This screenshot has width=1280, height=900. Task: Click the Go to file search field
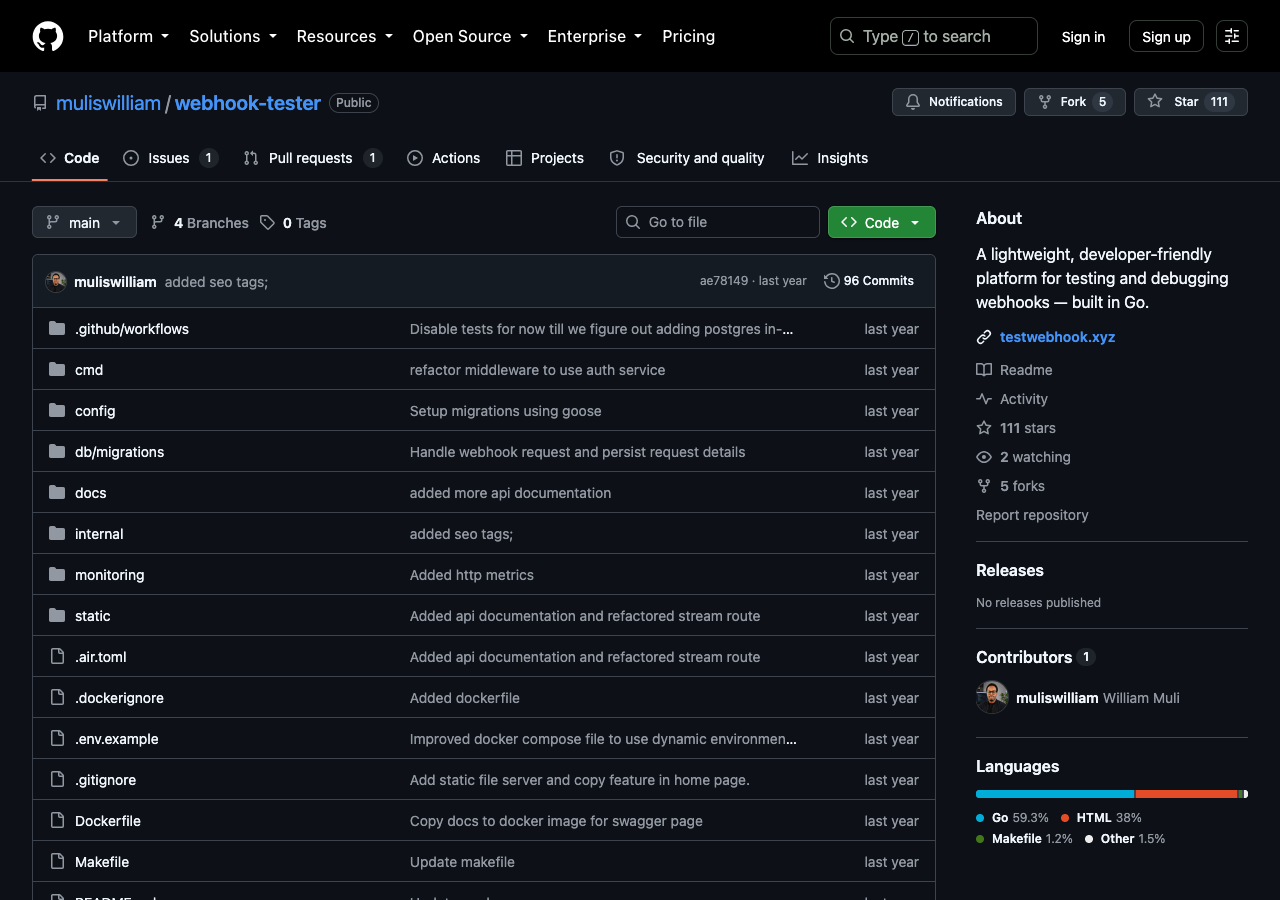click(718, 222)
